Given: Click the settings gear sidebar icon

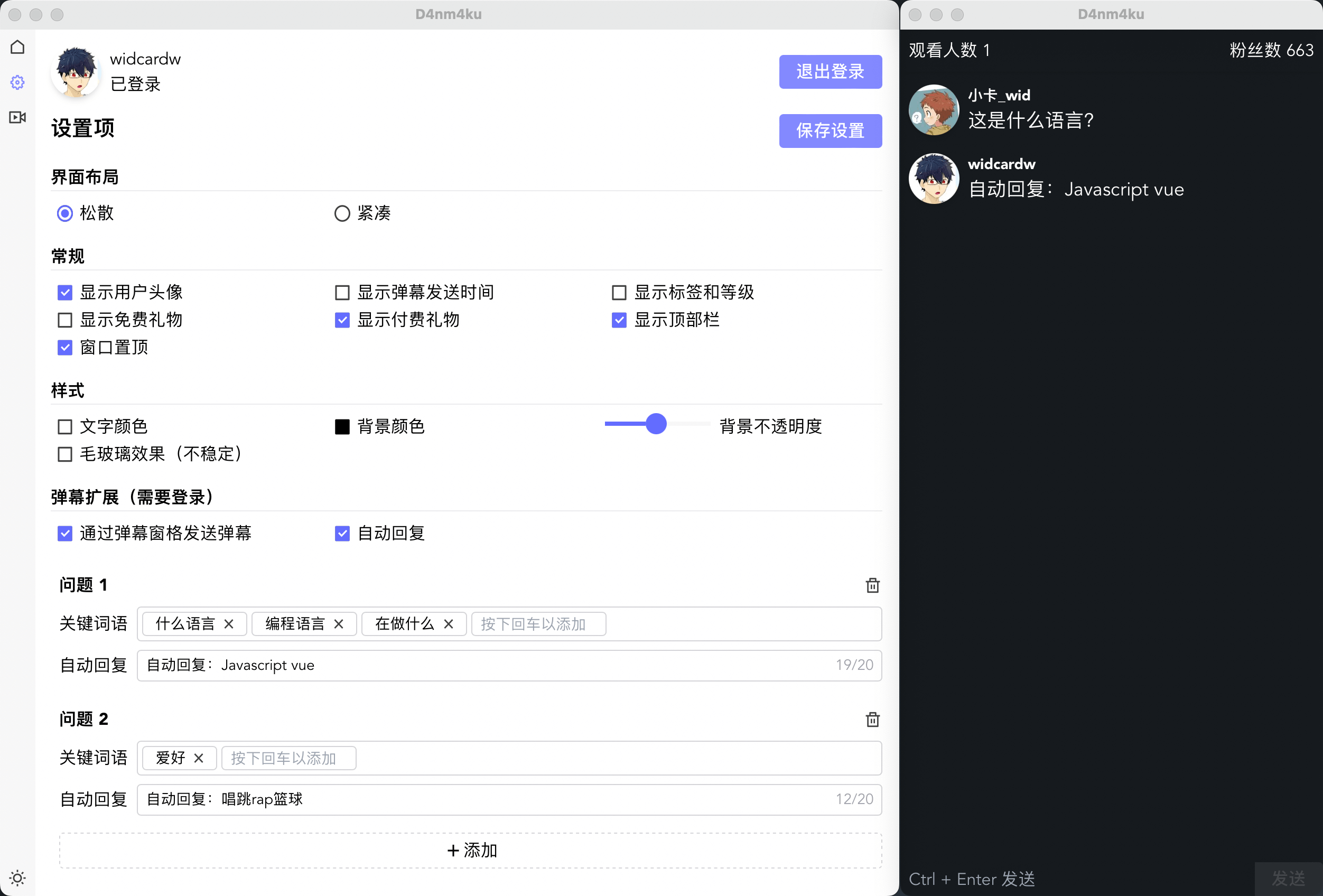Looking at the screenshot, I should tap(17, 82).
